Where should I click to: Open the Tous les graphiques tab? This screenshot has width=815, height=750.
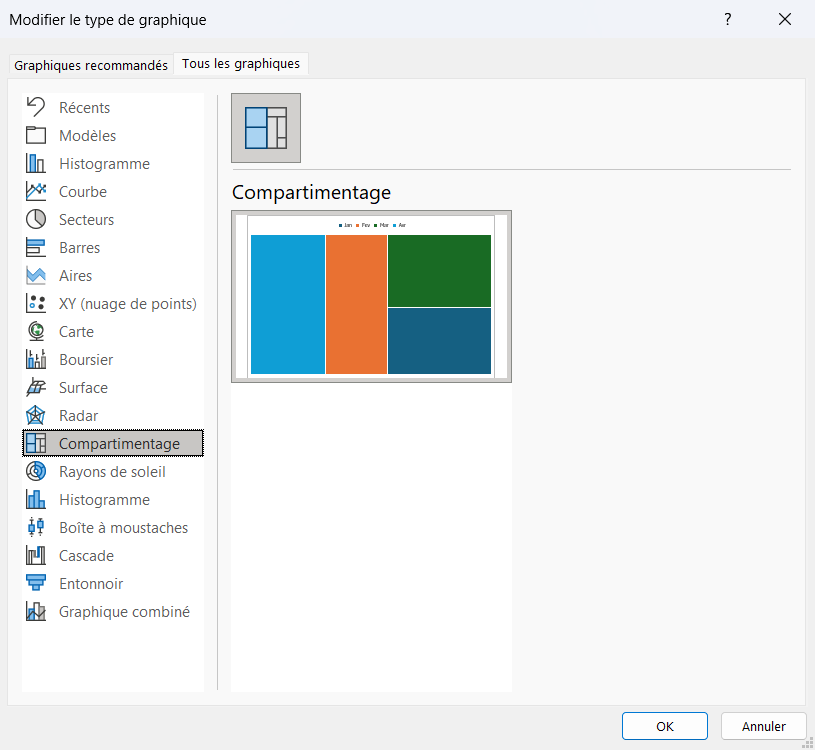[x=241, y=63]
